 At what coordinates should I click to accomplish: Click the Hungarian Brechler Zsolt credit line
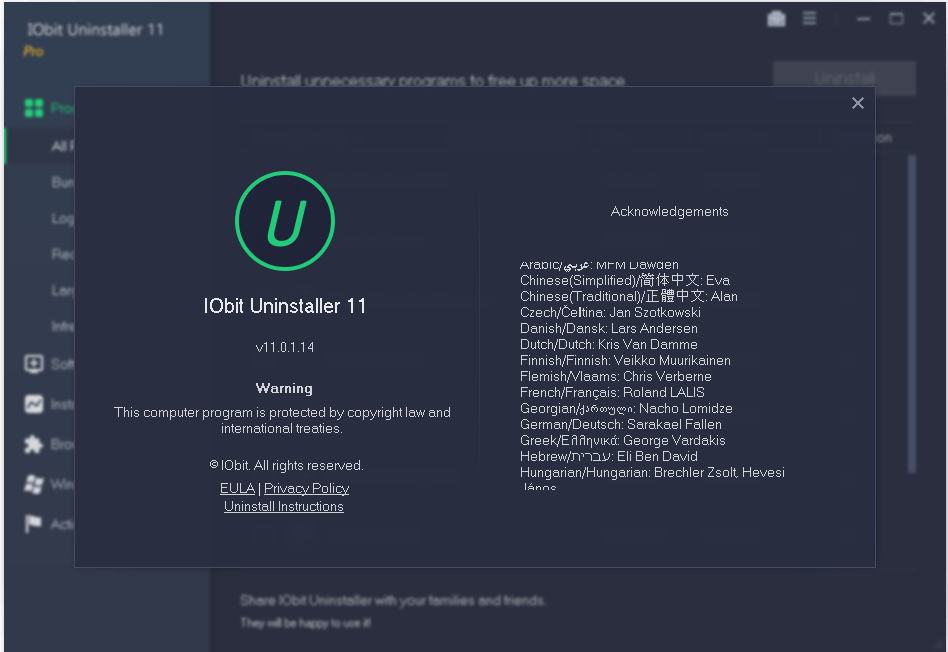click(652, 472)
